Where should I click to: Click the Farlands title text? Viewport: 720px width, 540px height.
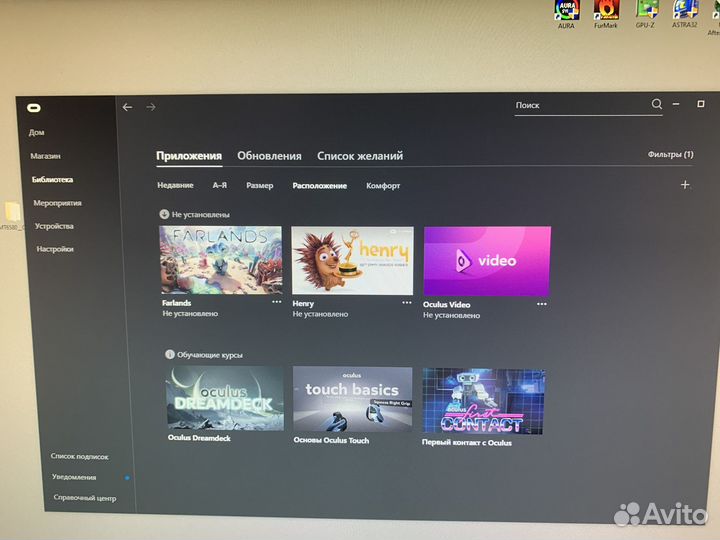click(176, 303)
